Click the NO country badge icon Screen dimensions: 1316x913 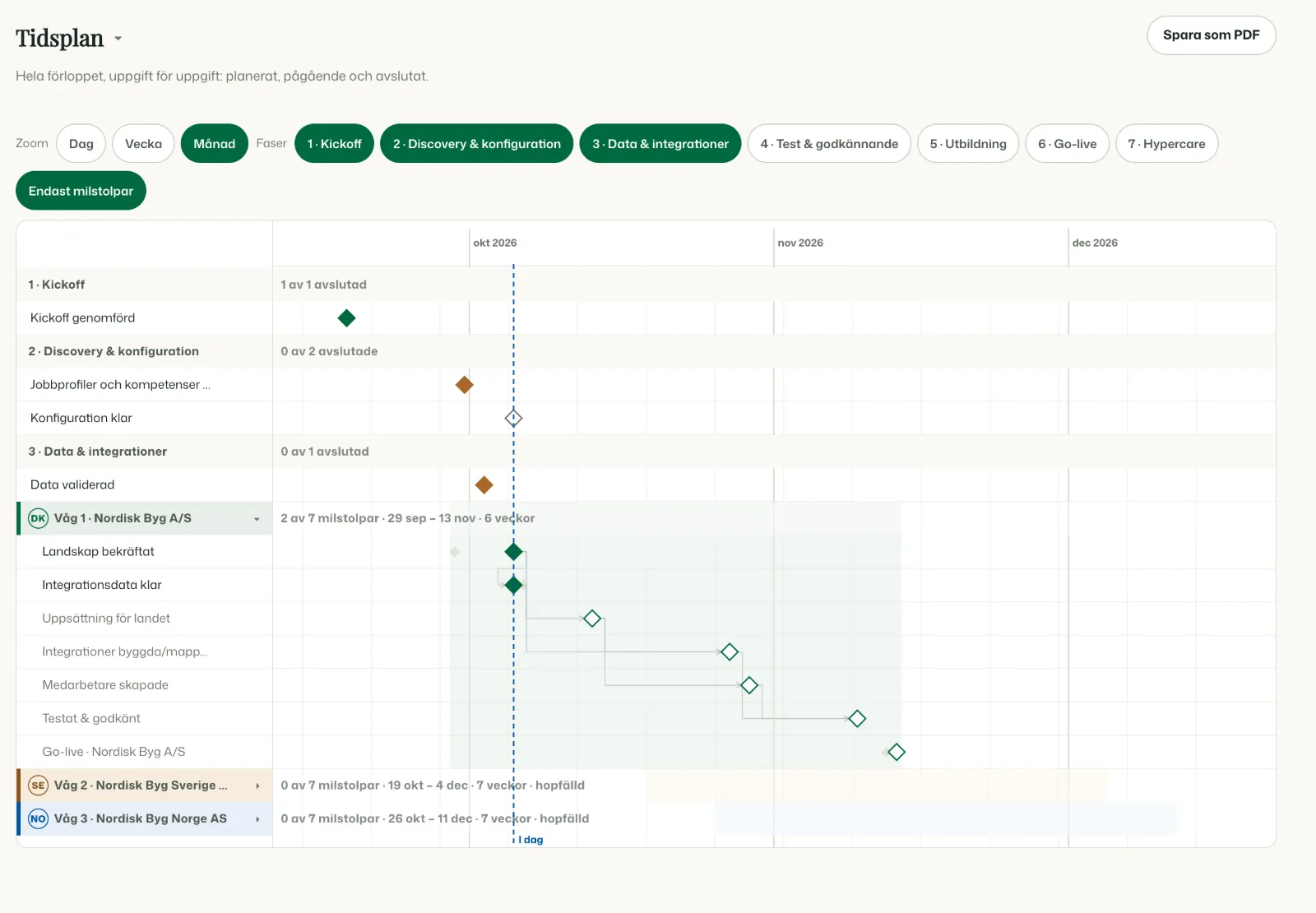click(x=39, y=818)
